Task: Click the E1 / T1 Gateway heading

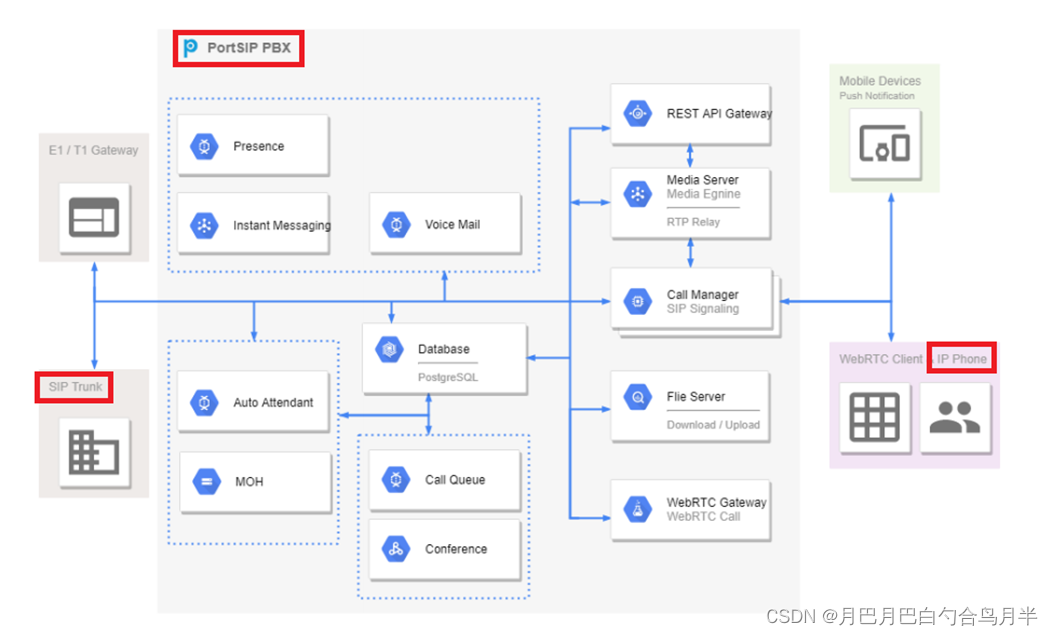Action: tap(93, 150)
